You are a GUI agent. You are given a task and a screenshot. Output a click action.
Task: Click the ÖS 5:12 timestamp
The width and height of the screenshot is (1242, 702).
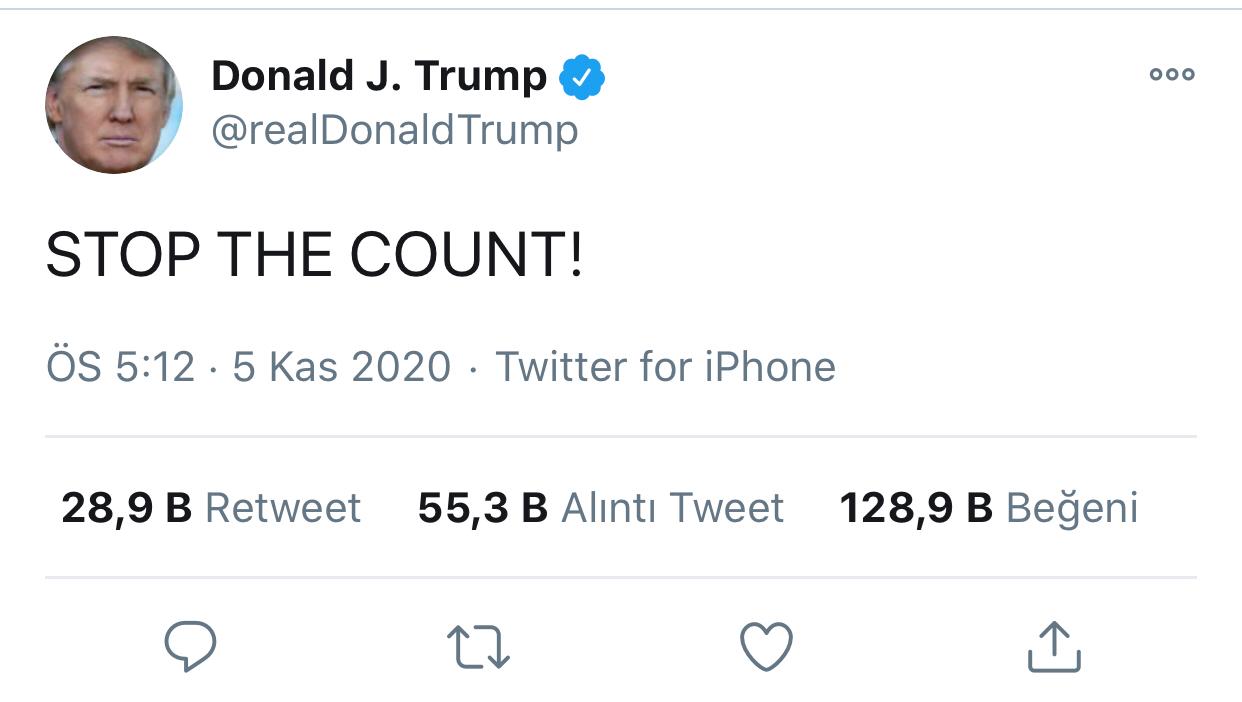pyautogui.click(x=120, y=367)
